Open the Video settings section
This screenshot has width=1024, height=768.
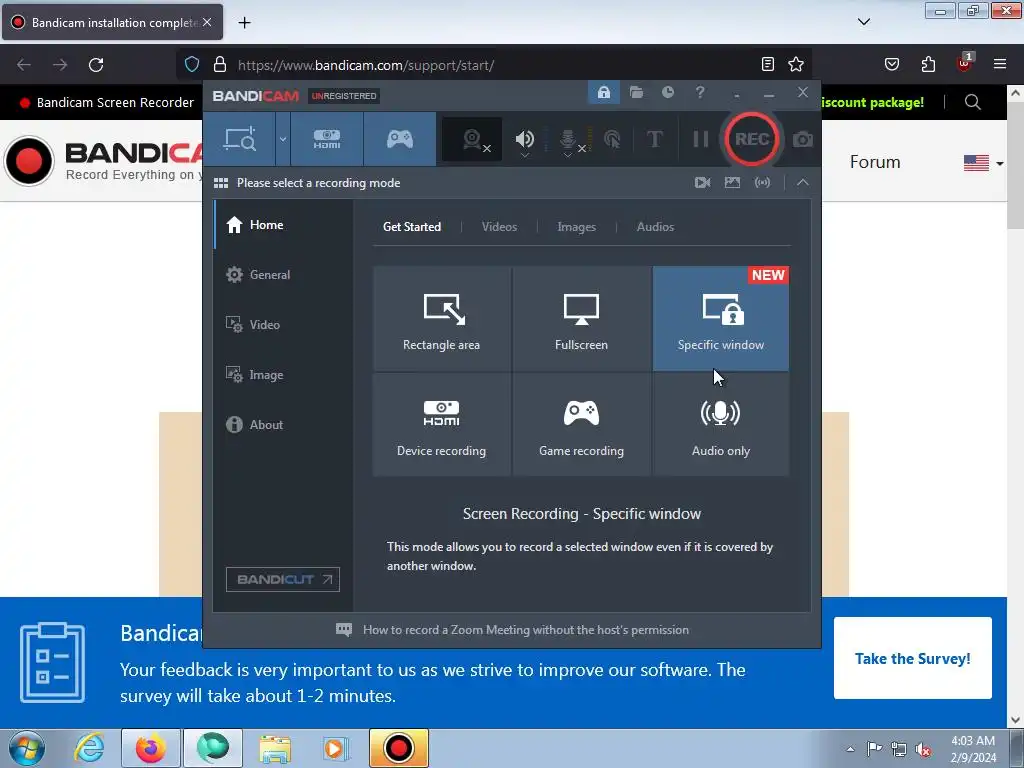[x=283, y=325]
